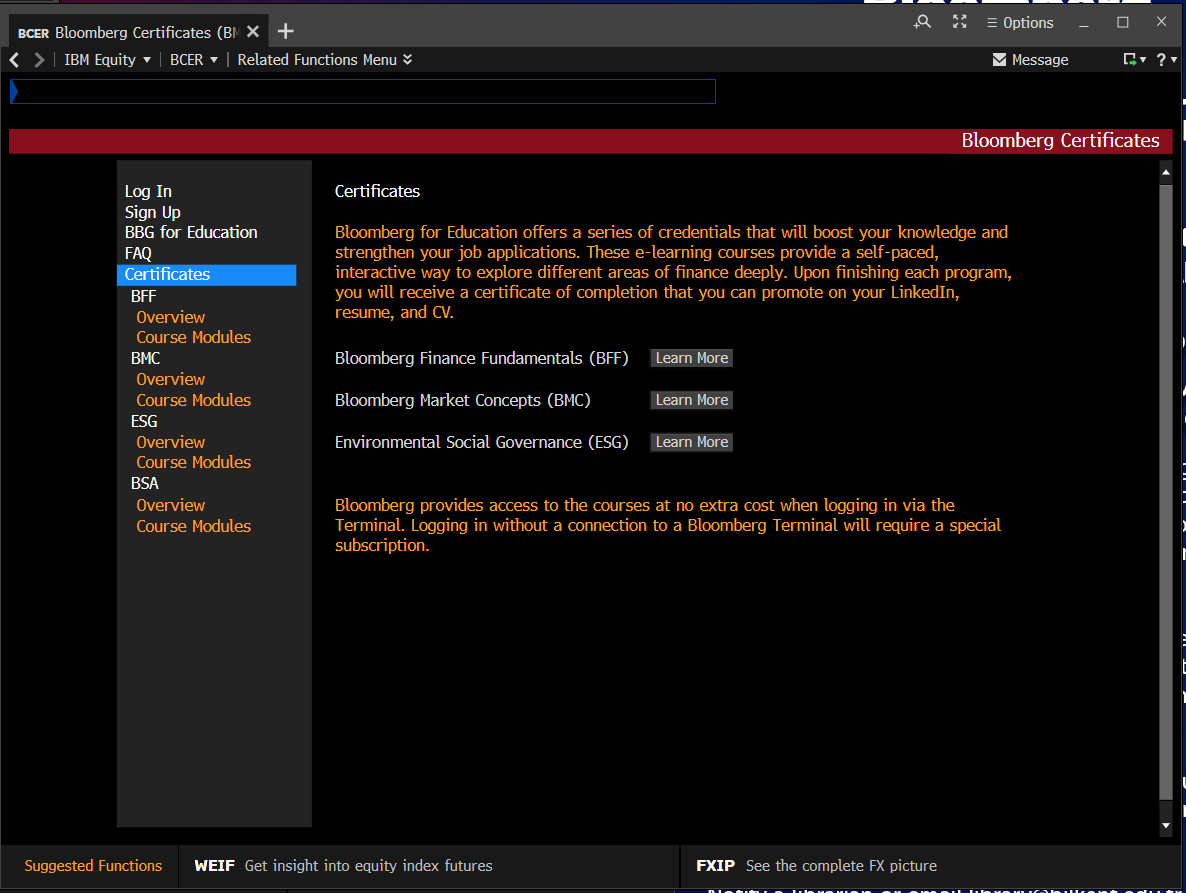This screenshot has height=893, width=1186.
Task: Click the Bloomberg Finance Fundamentals (BFF) text
Action: tap(482, 358)
